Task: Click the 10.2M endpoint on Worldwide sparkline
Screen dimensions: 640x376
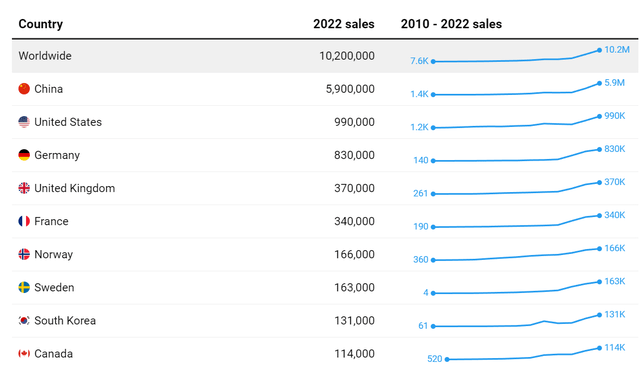Action: (599, 50)
